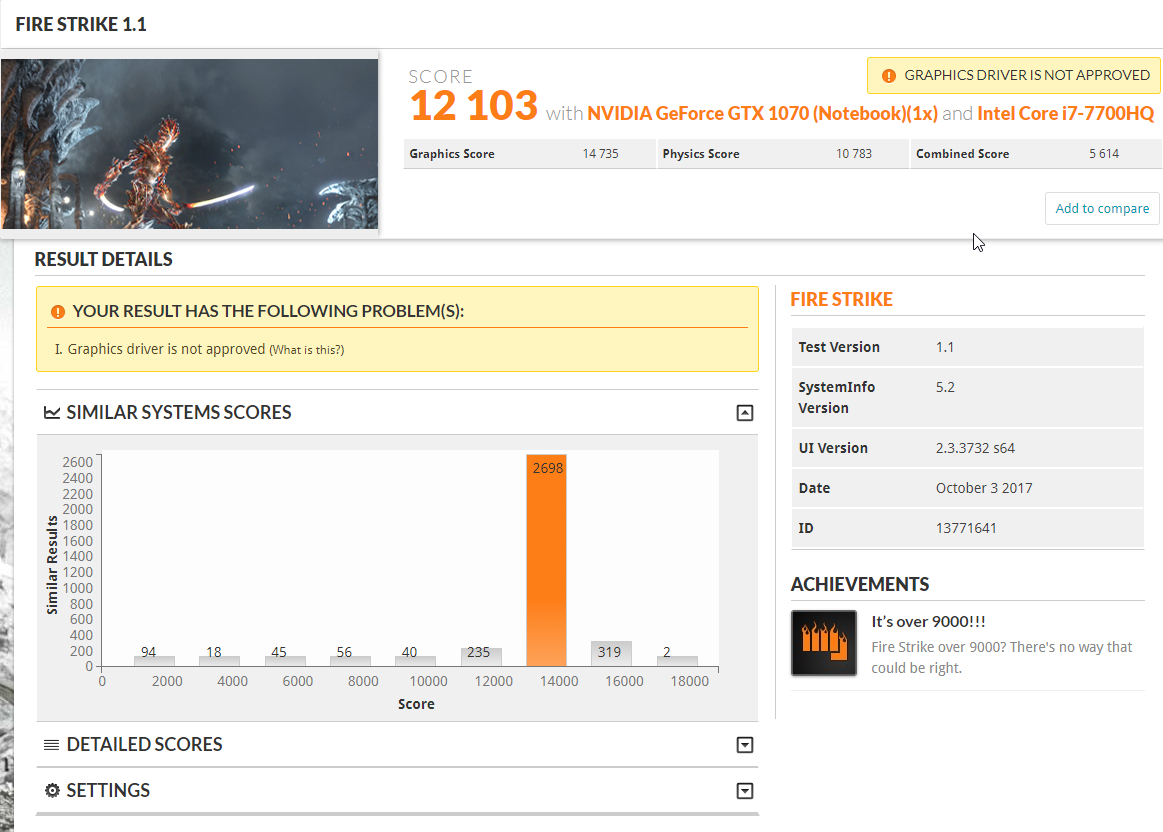This screenshot has height=832, width=1163.
Task: Click the It's over 9000!!! achievement title
Action: point(929,622)
